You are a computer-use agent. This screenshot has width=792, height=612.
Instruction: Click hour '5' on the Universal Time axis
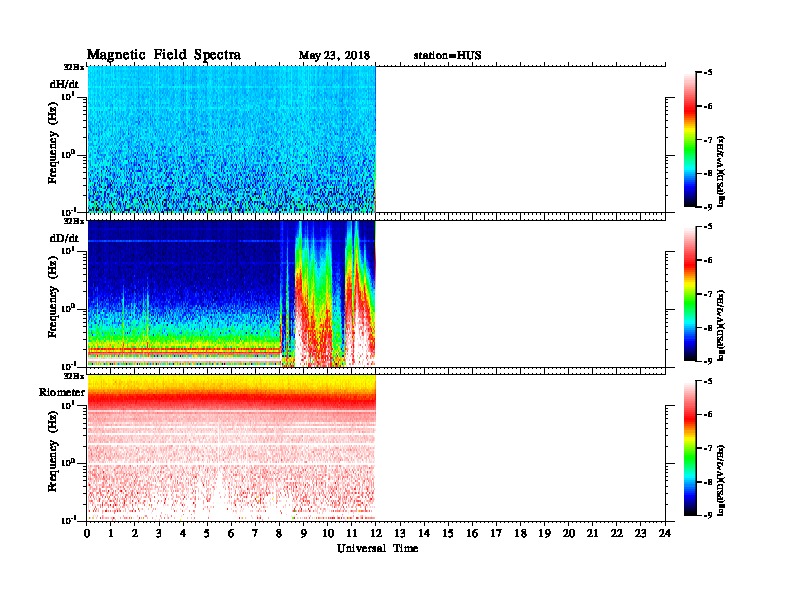[207, 533]
